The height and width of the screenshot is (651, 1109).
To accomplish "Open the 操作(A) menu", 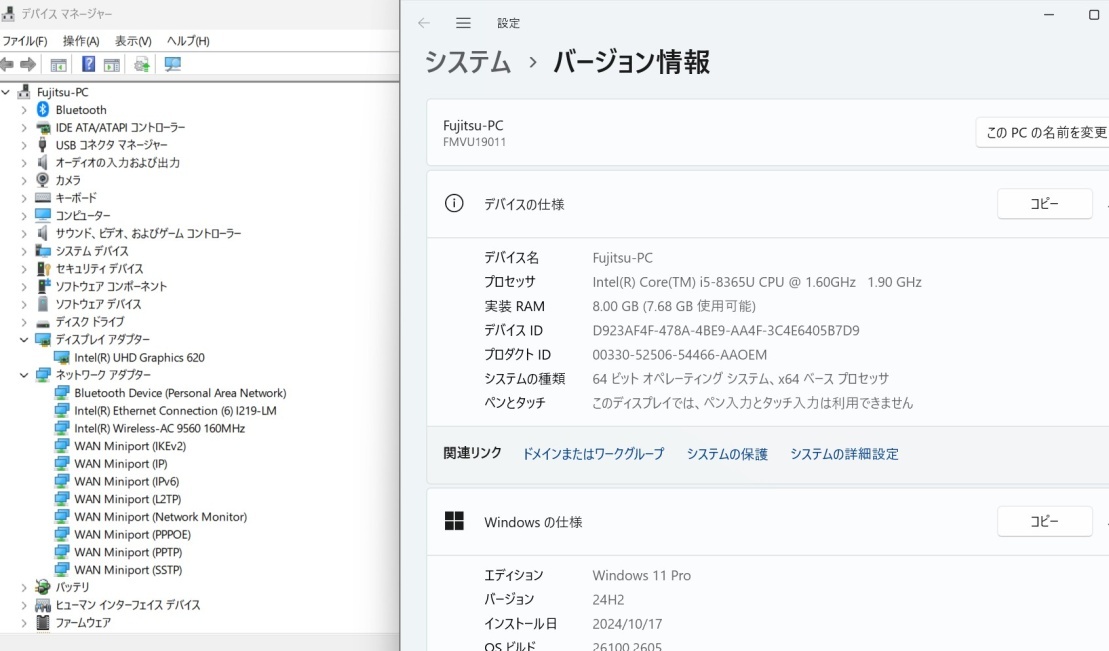I will coord(81,41).
